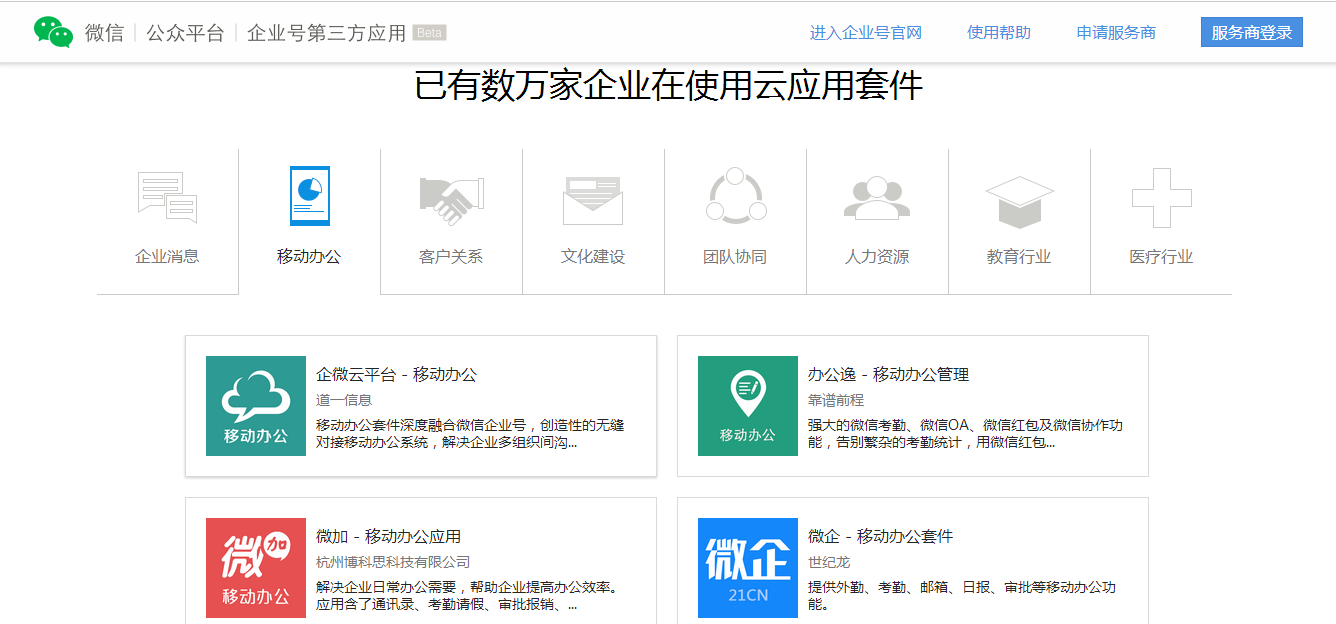Viewport: 1336px width, 624px height.
Task: Switch to the 教育行业 tab label
Action: pyautogui.click(x=1019, y=257)
